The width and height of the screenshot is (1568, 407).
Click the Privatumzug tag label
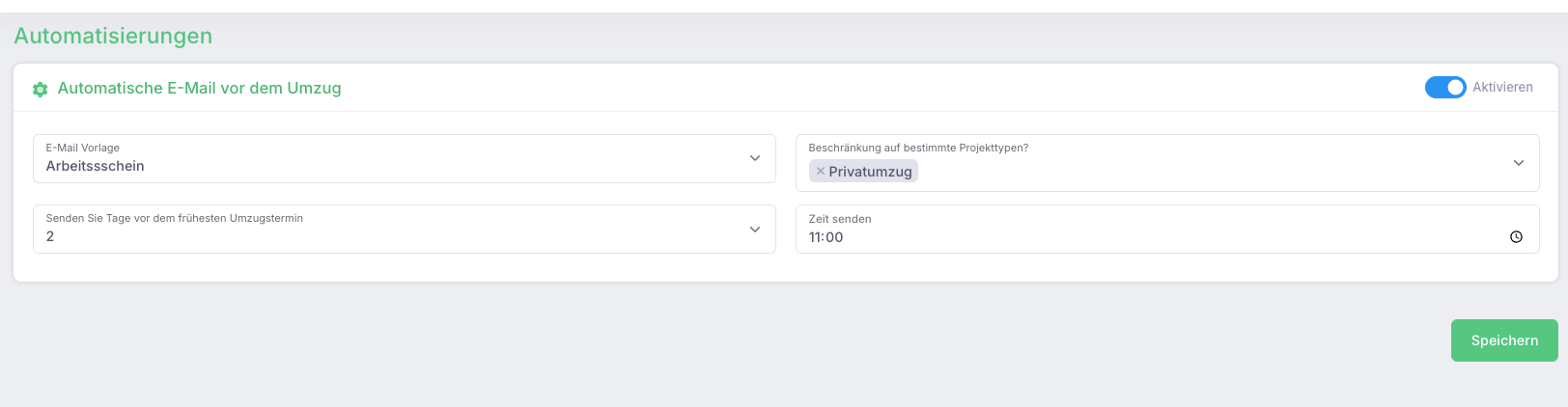pyautogui.click(x=870, y=171)
